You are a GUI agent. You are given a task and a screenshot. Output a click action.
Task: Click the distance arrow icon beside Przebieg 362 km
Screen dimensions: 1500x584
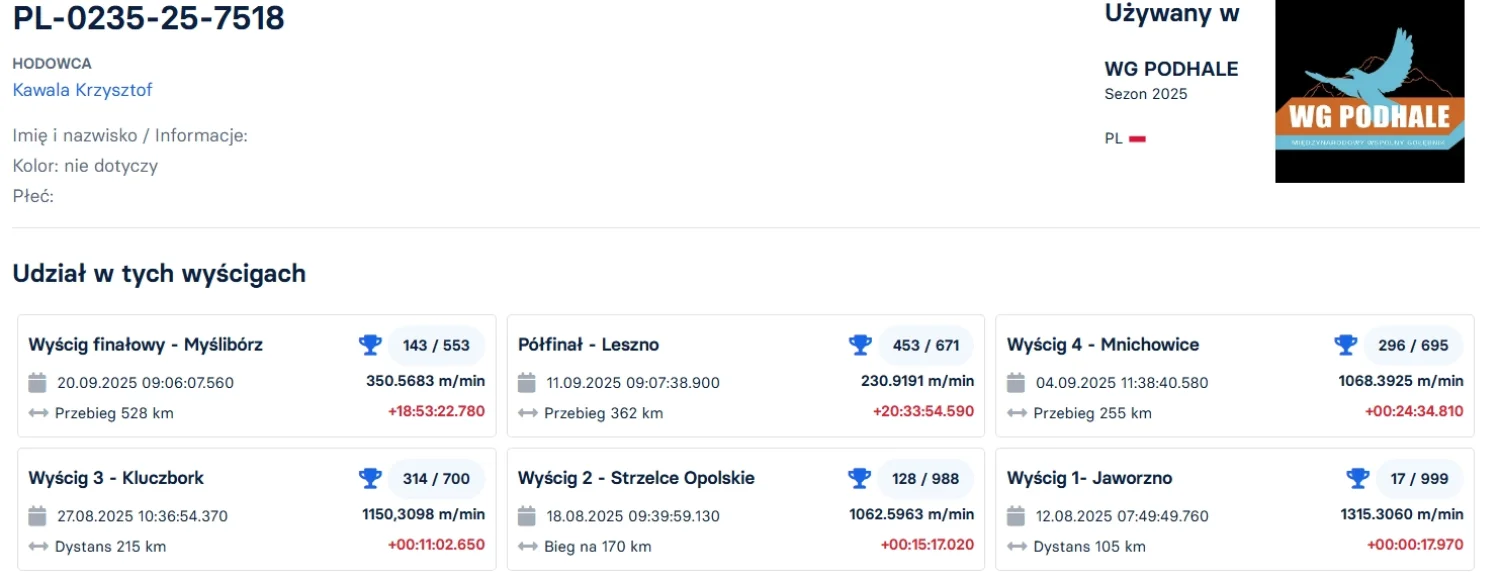click(528, 413)
